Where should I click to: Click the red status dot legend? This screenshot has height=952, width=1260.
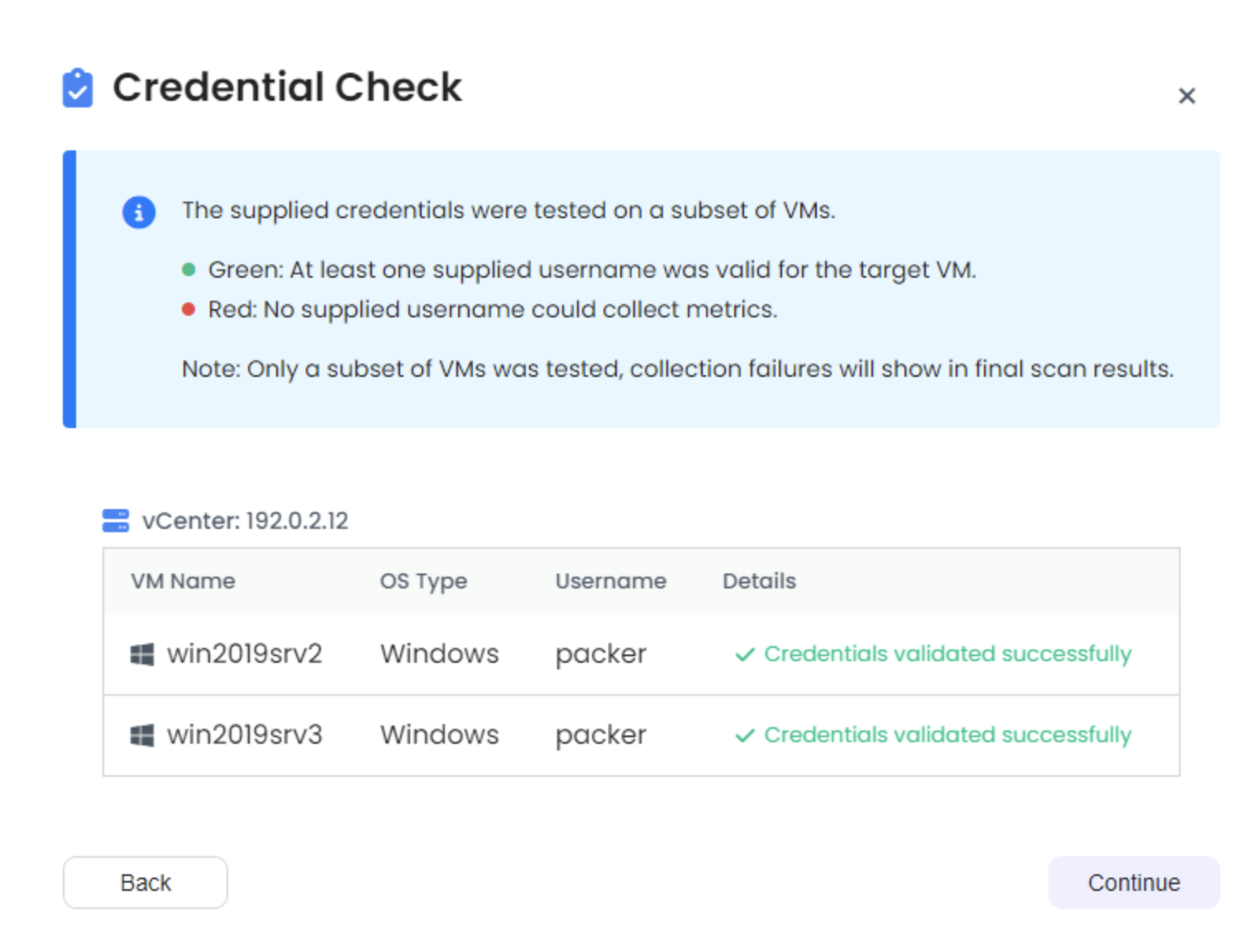pyautogui.click(x=189, y=309)
